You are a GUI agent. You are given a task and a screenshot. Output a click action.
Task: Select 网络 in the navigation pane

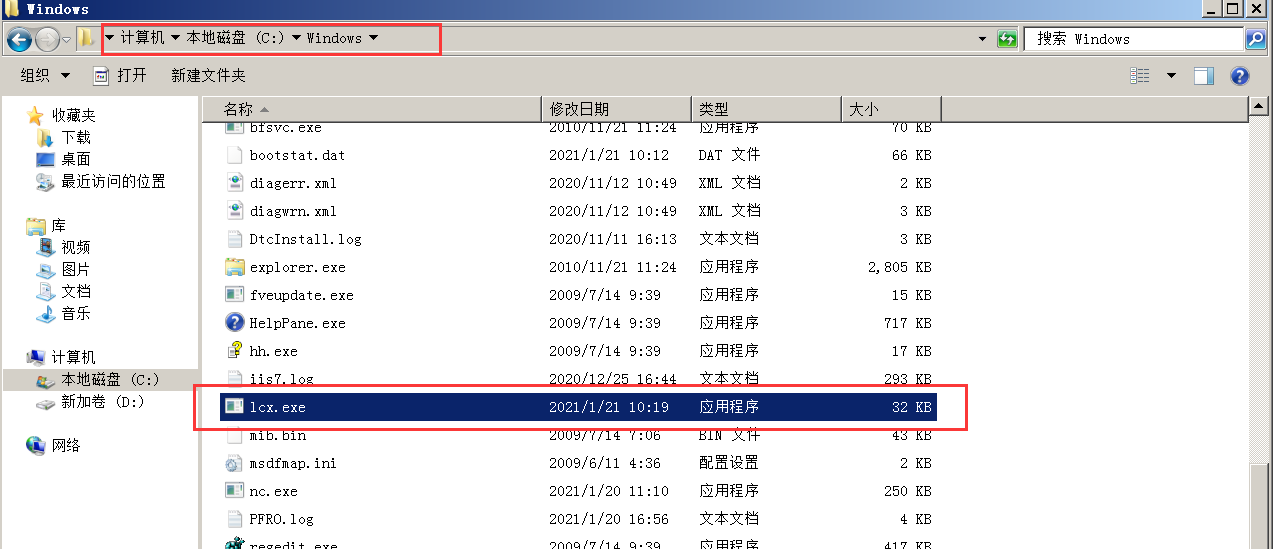click(x=66, y=445)
